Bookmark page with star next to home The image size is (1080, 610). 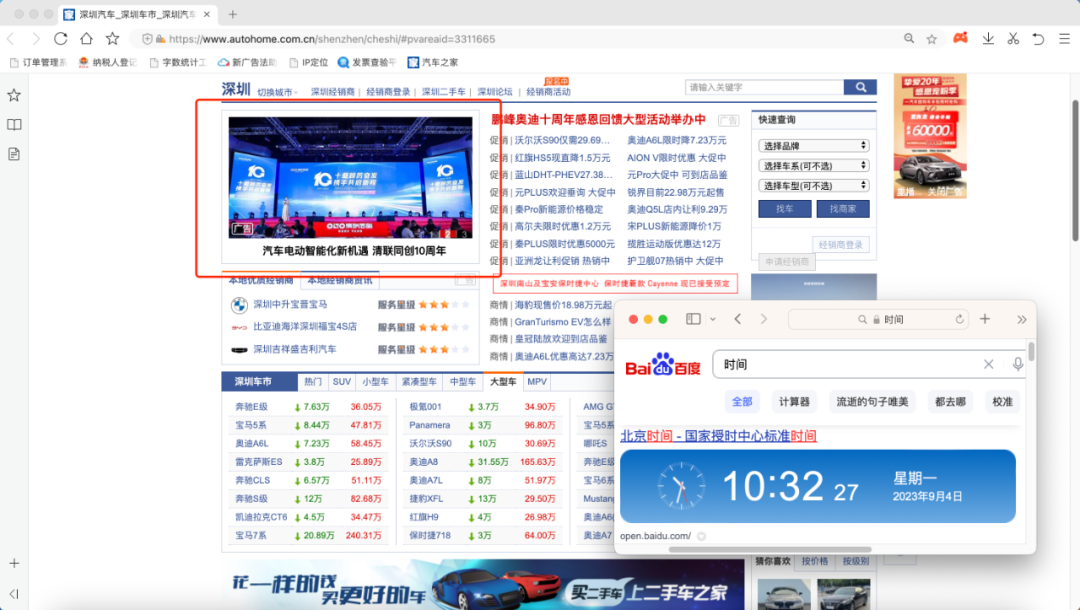[x=112, y=39]
